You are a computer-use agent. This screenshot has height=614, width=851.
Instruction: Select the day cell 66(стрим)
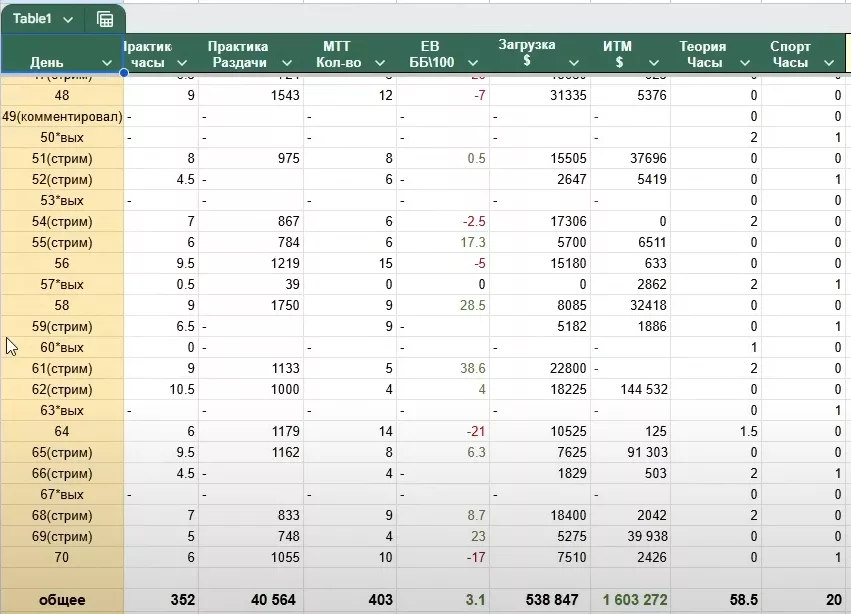point(62,473)
